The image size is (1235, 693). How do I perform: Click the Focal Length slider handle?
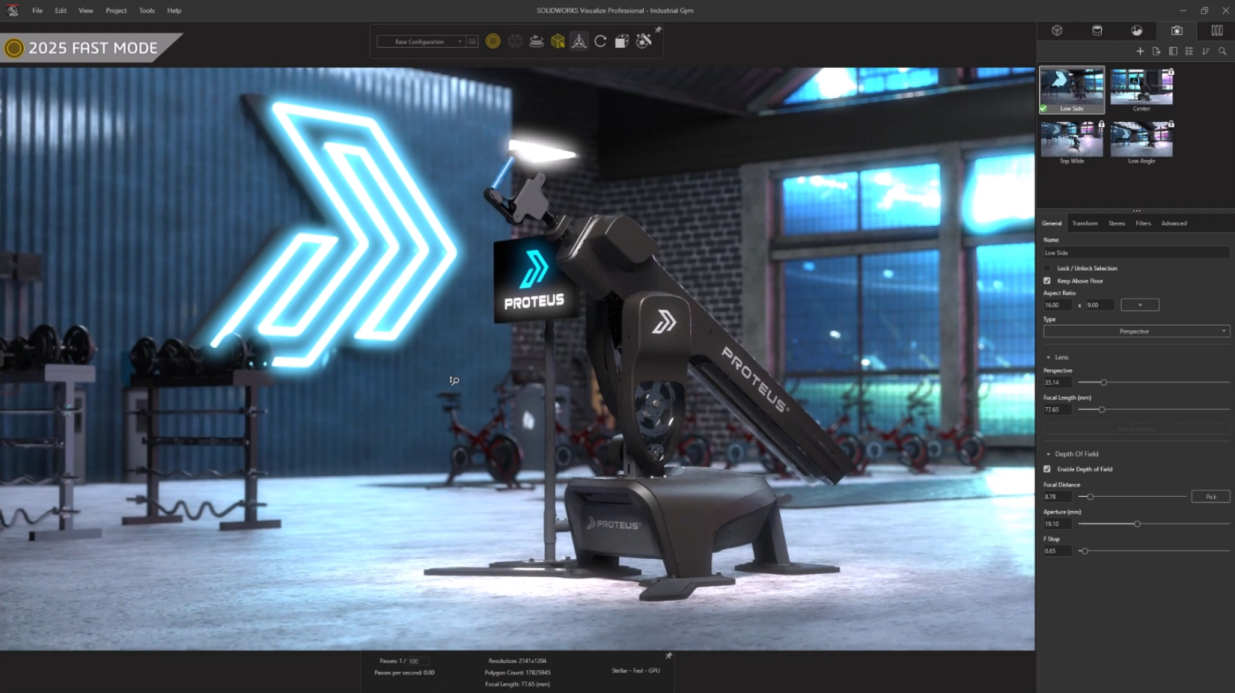point(1102,410)
